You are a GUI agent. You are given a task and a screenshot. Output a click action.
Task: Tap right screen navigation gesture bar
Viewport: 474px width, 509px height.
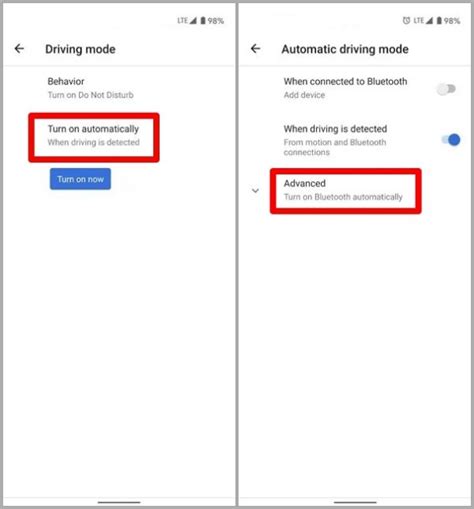click(355, 502)
